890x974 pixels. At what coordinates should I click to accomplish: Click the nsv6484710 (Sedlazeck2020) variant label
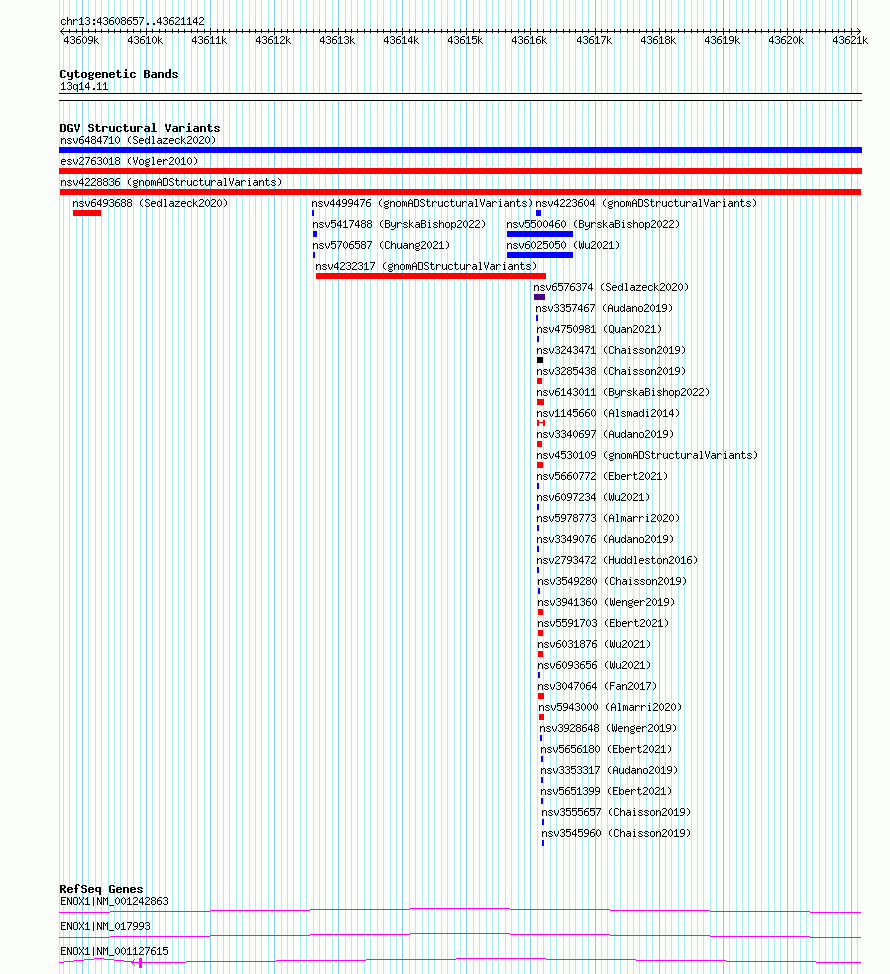click(x=138, y=140)
